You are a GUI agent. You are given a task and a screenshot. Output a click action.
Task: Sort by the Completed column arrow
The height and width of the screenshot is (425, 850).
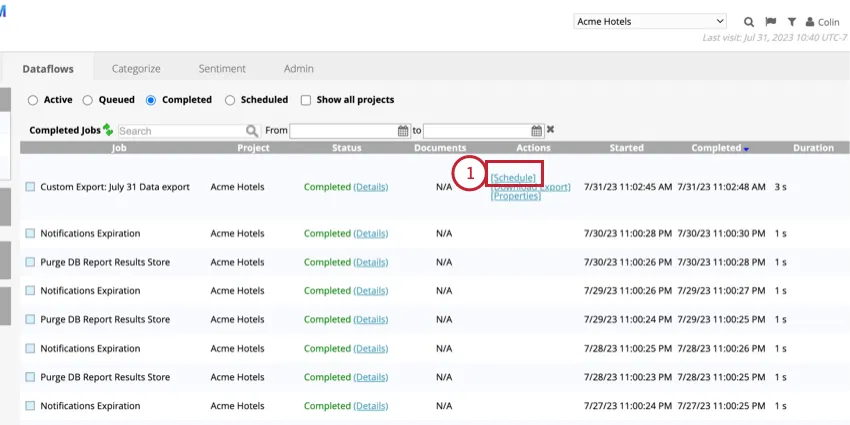746,149
